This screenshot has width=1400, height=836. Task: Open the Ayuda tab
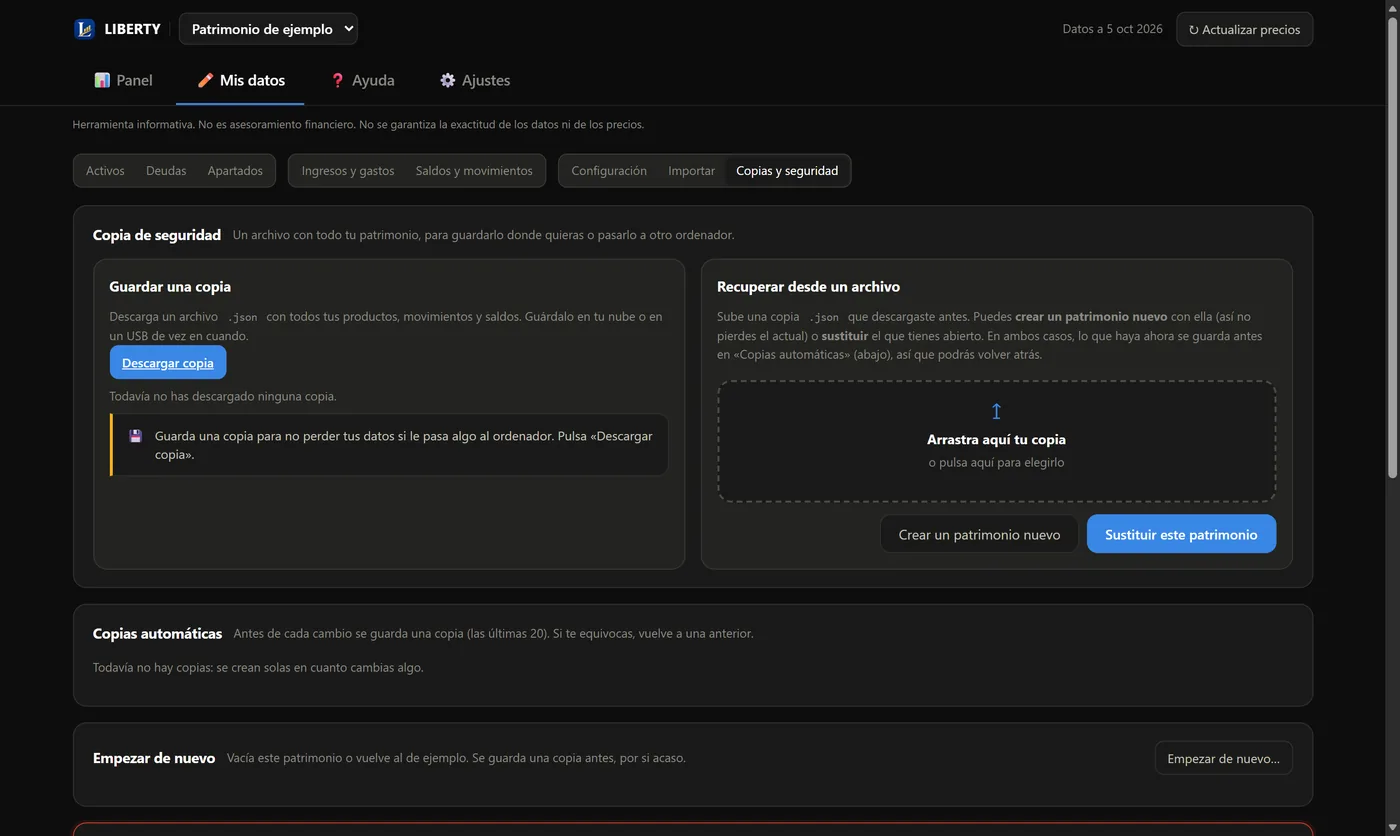click(362, 80)
